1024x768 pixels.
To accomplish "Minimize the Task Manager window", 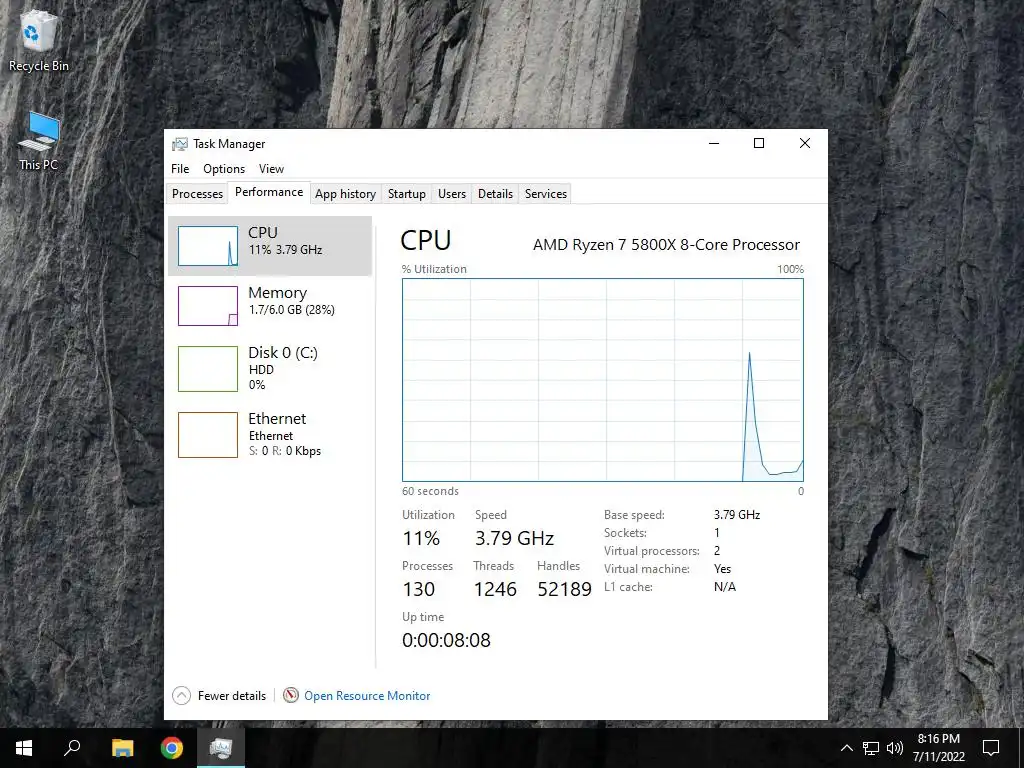I will 714,144.
